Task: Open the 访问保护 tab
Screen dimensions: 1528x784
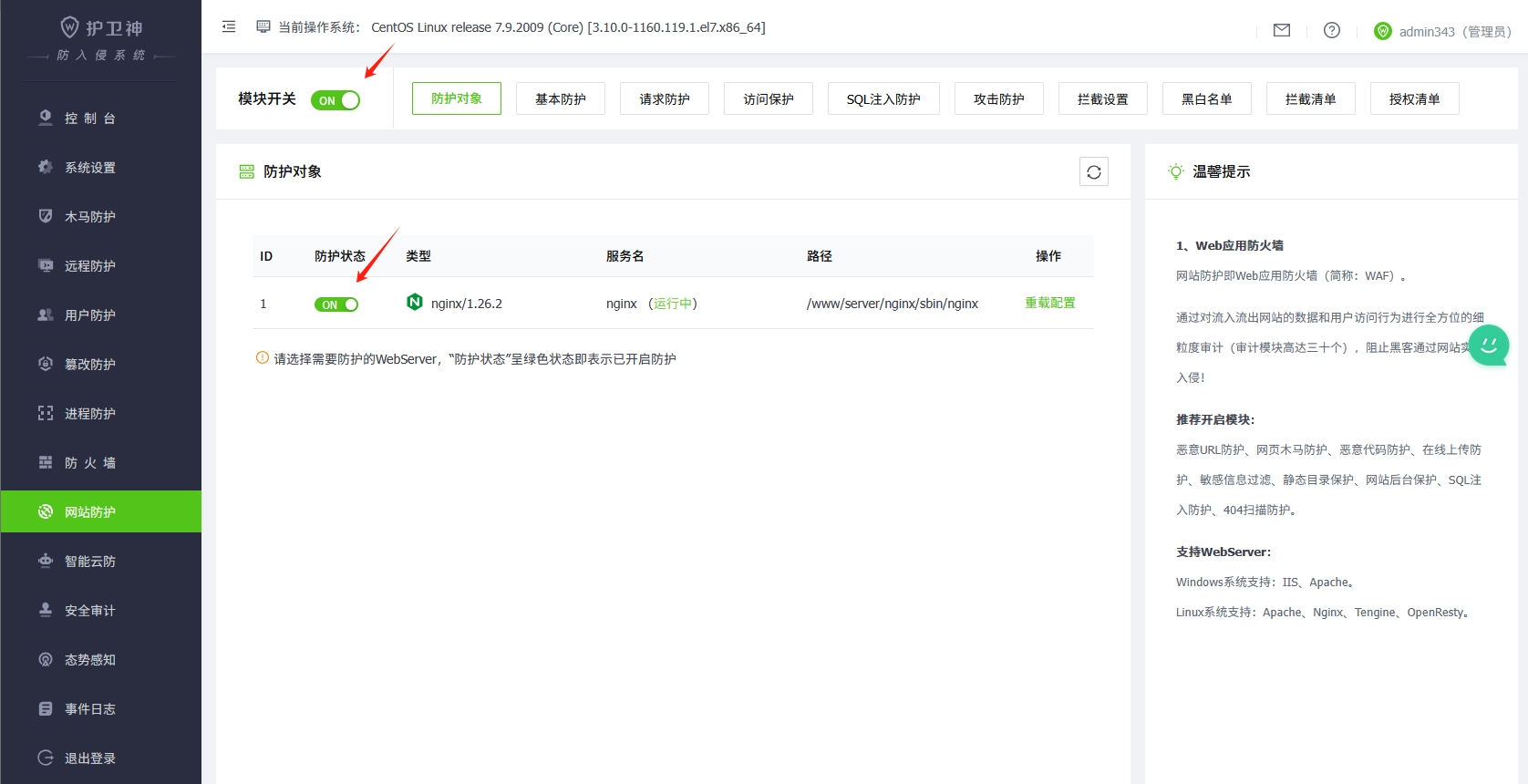Action: (769, 98)
